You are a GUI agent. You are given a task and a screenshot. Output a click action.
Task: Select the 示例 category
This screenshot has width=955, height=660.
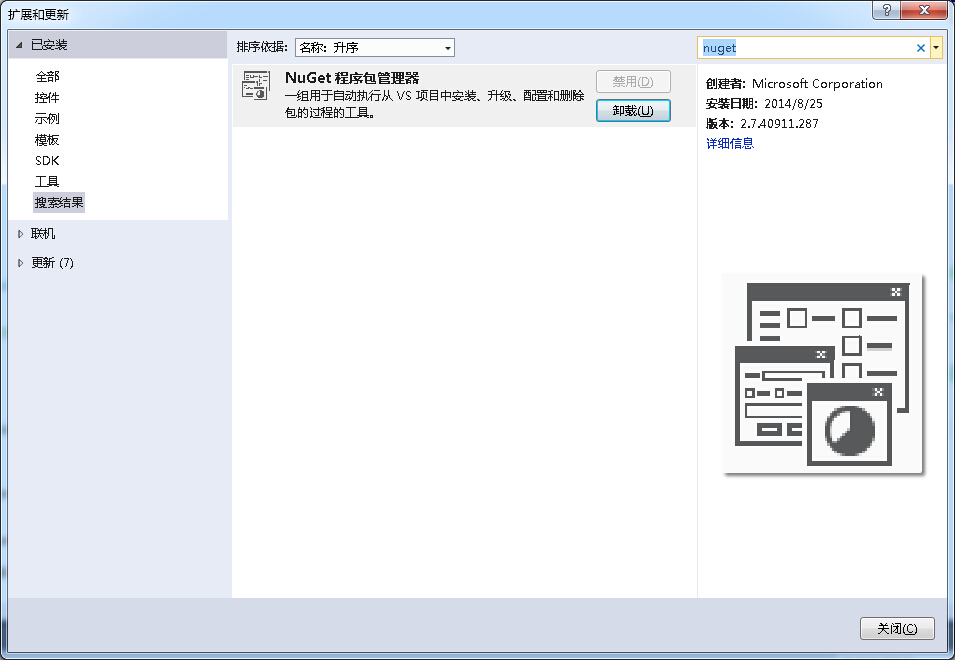48,119
